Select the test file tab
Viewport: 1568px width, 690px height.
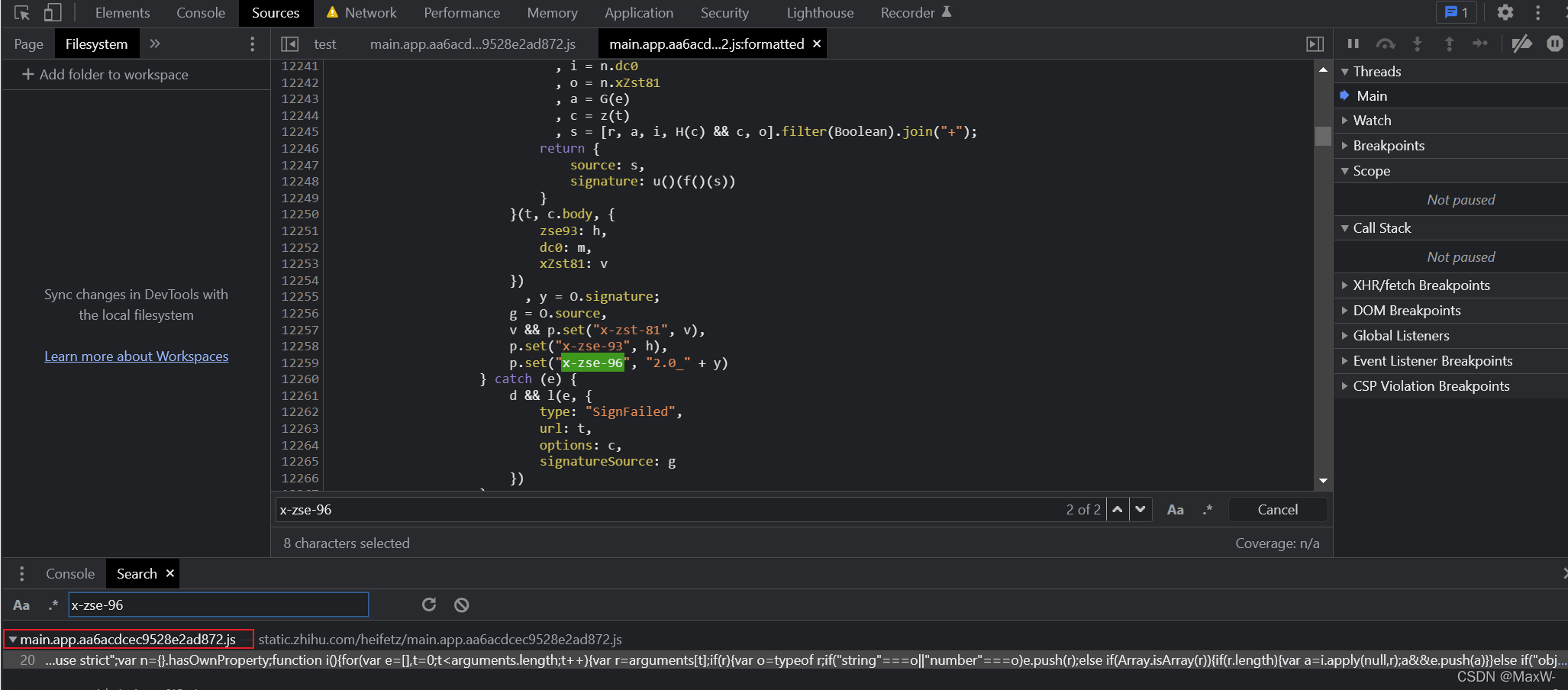click(x=324, y=44)
